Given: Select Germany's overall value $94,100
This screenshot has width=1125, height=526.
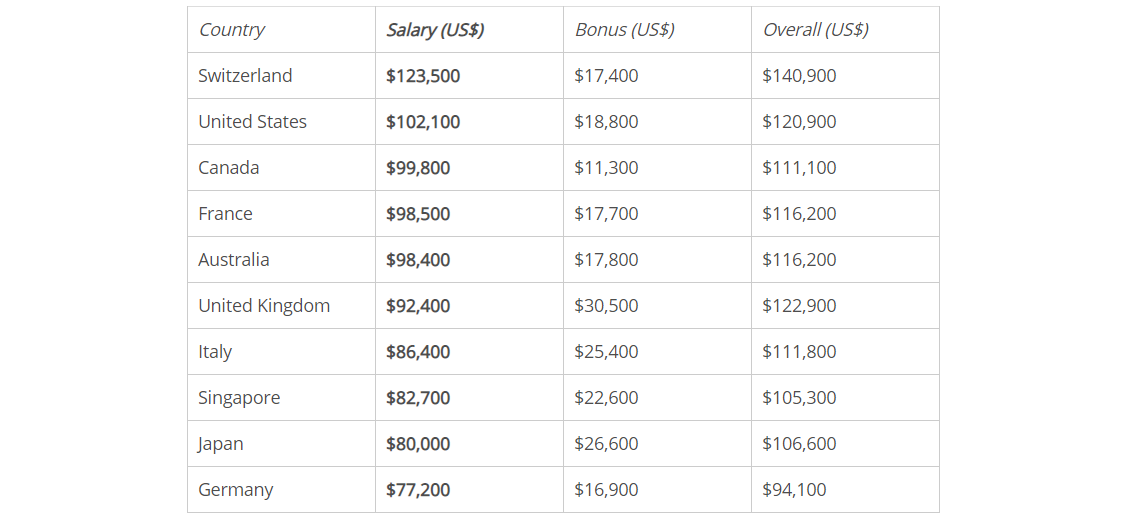Looking at the screenshot, I should [794, 490].
